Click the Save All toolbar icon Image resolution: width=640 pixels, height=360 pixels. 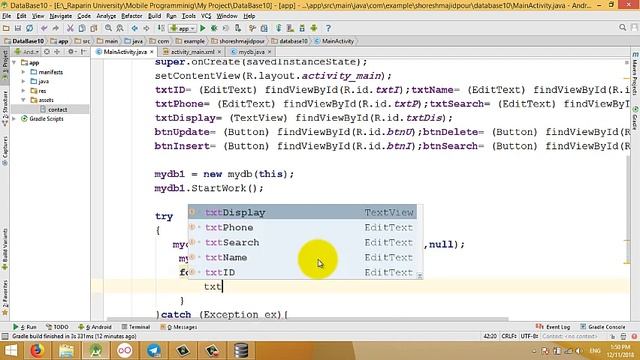point(18,28)
